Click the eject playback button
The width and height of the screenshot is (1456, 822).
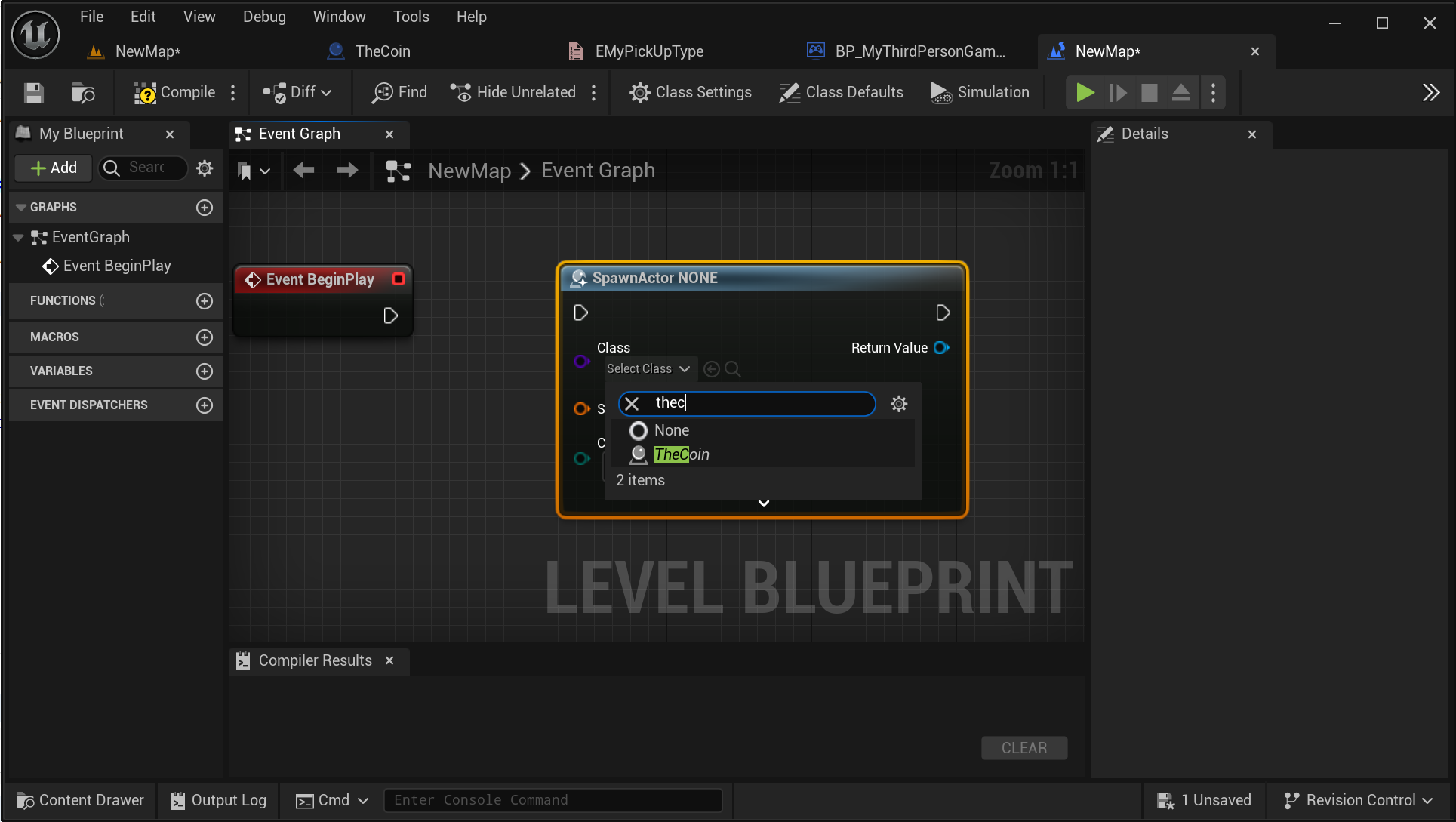coord(1181,92)
